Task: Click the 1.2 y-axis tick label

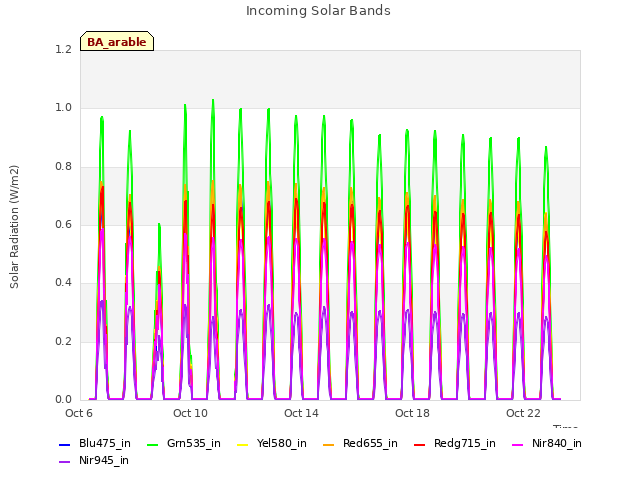Action: tap(63, 49)
